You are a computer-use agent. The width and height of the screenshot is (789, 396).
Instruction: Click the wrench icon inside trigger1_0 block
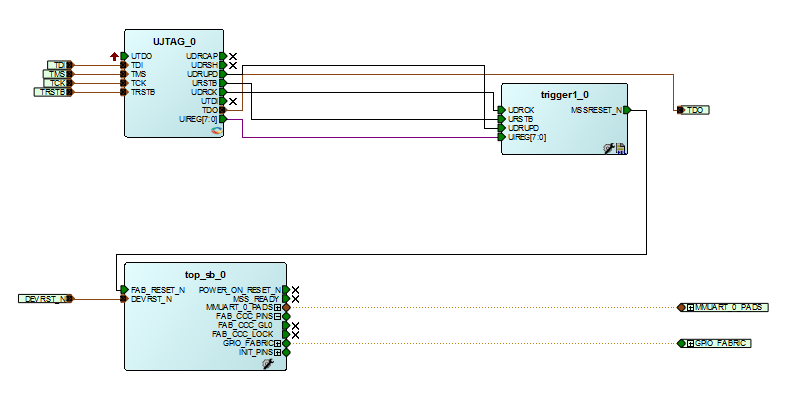pos(609,148)
